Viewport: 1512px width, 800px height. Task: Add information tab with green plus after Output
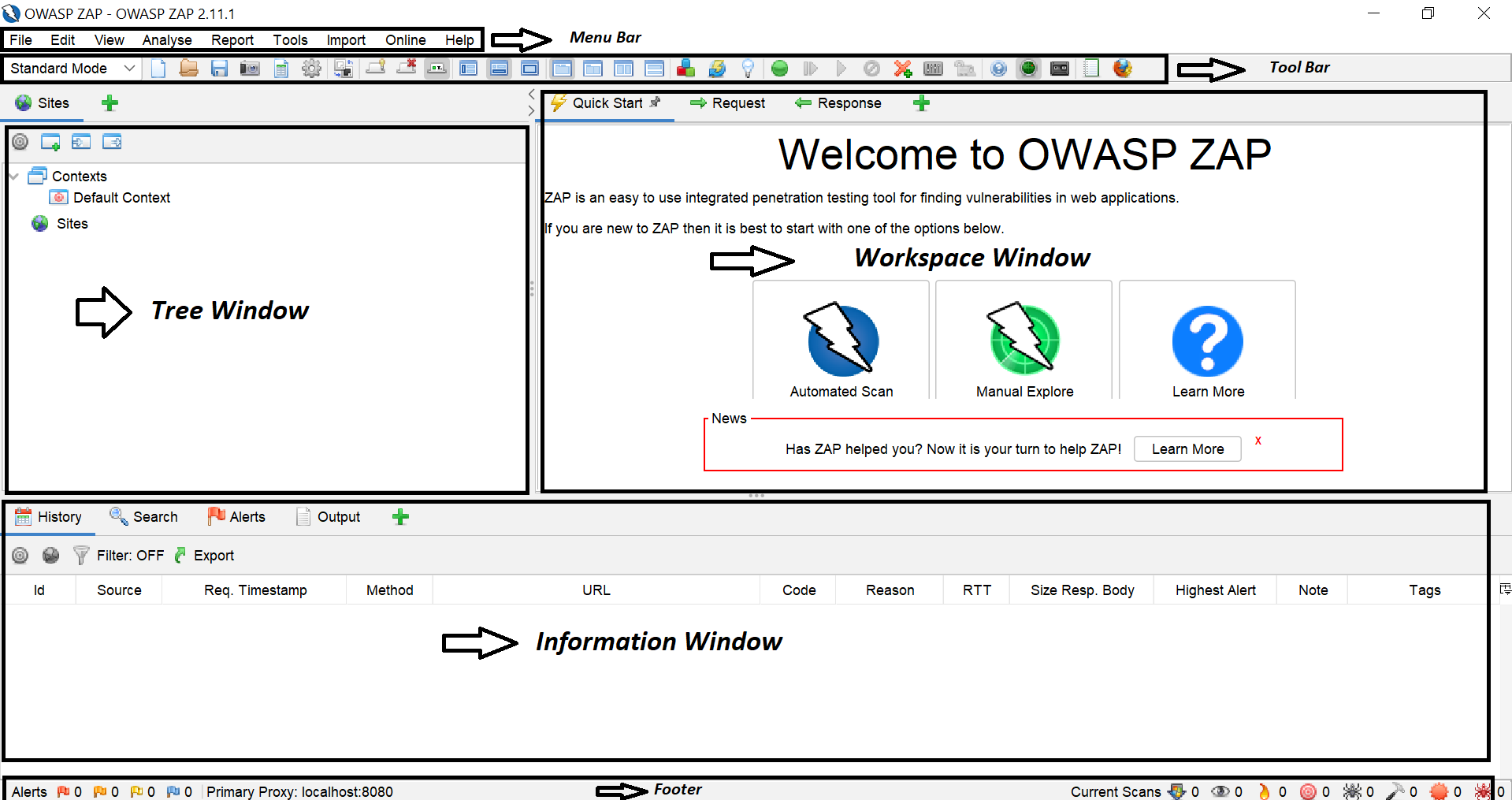click(400, 517)
